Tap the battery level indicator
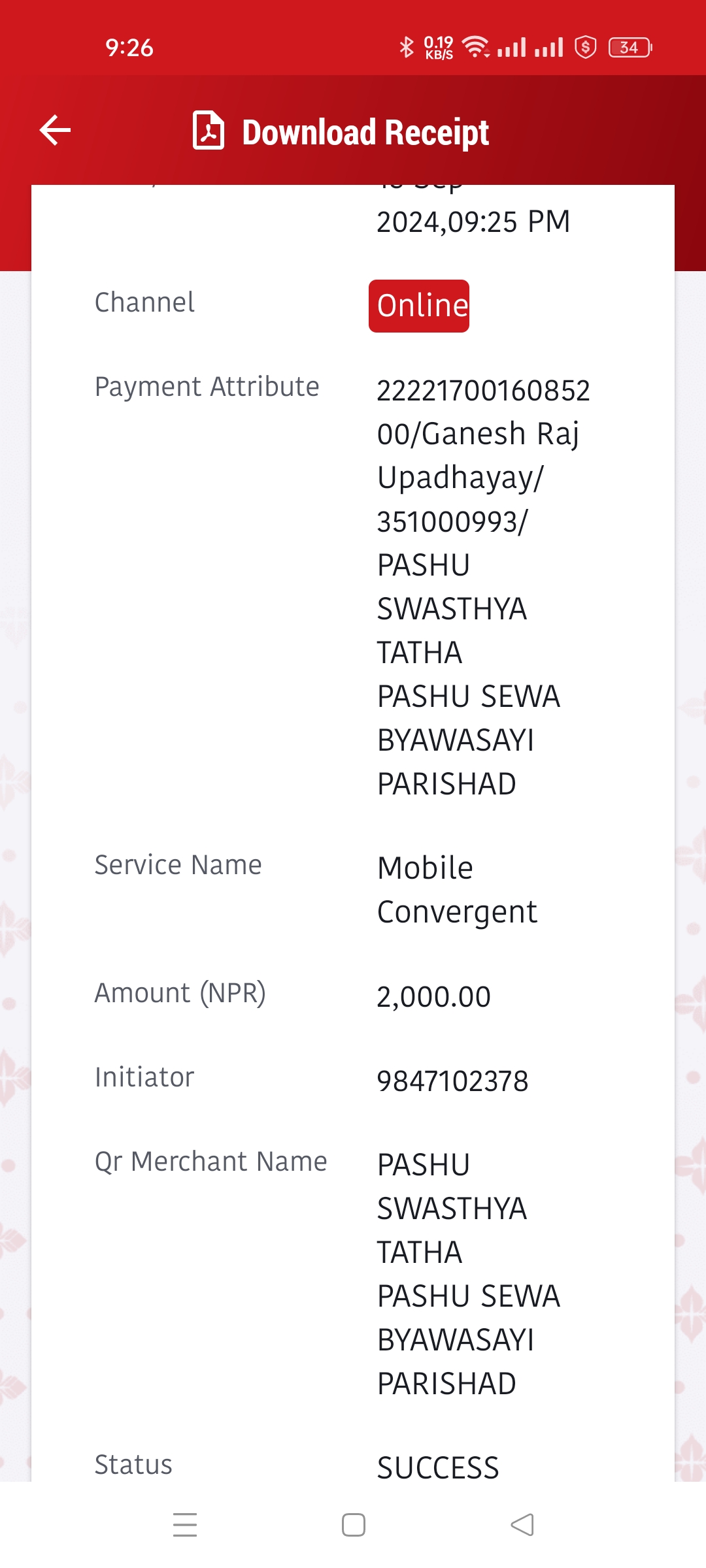 tap(630, 47)
